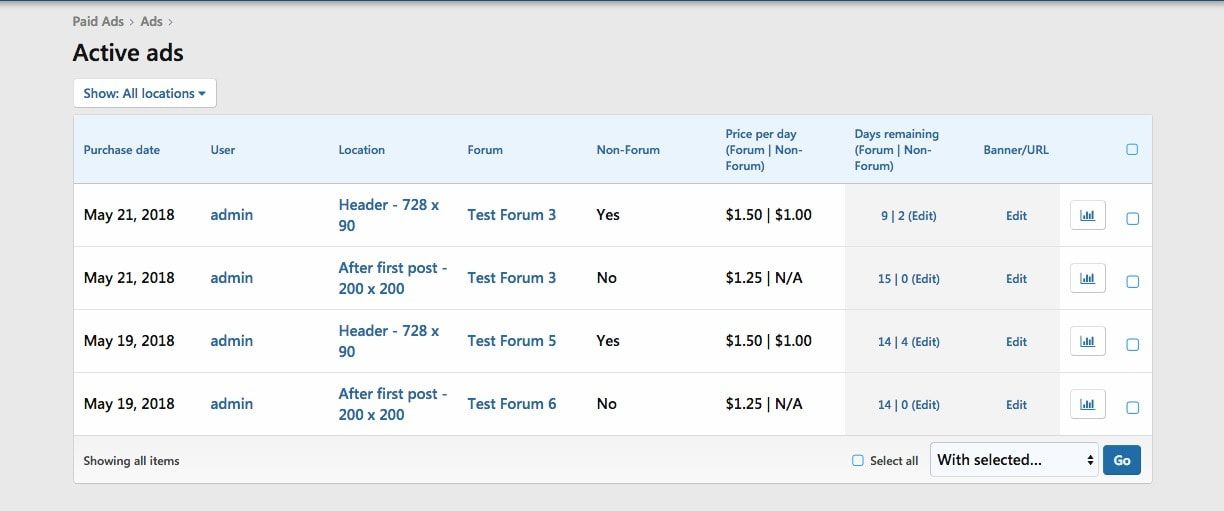Toggle header checkbox to select all rows

coord(1132,150)
